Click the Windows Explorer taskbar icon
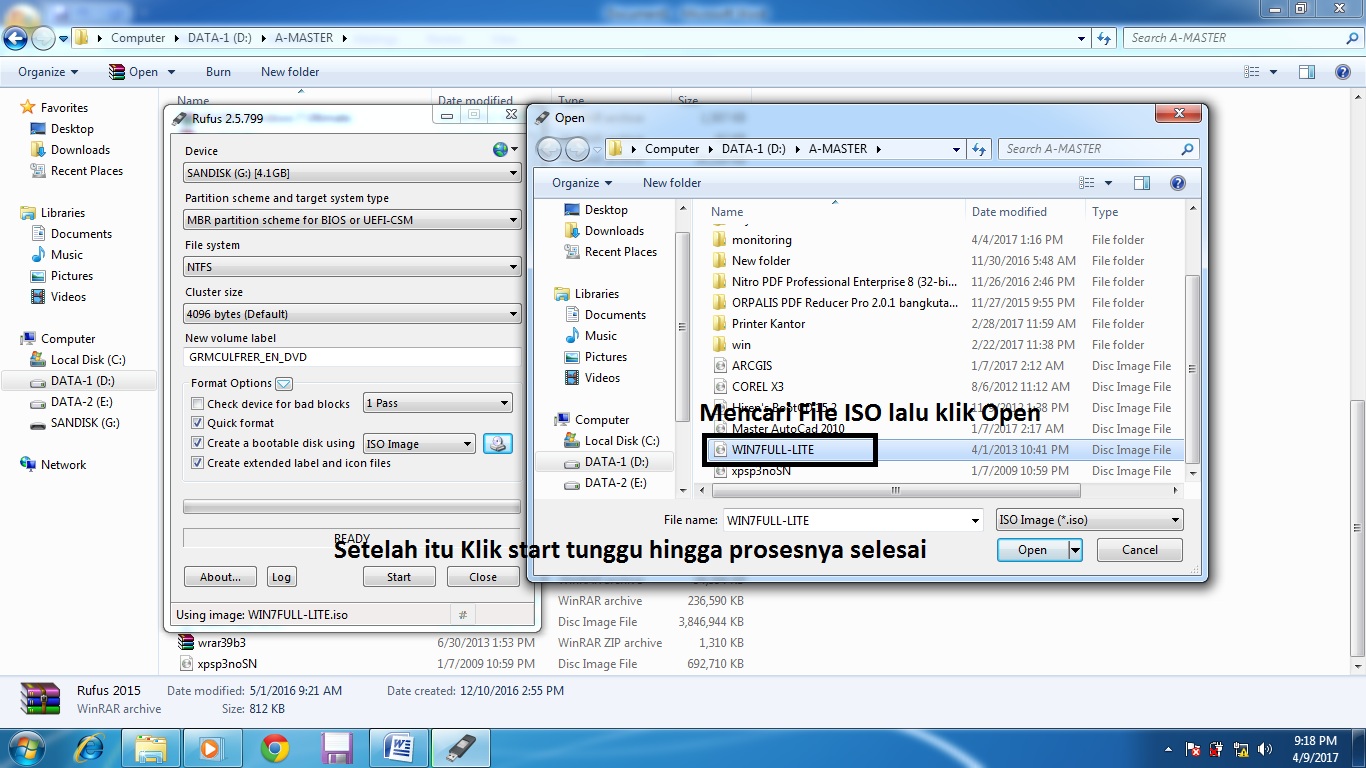The height and width of the screenshot is (768, 1366). (x=151, y=748)
